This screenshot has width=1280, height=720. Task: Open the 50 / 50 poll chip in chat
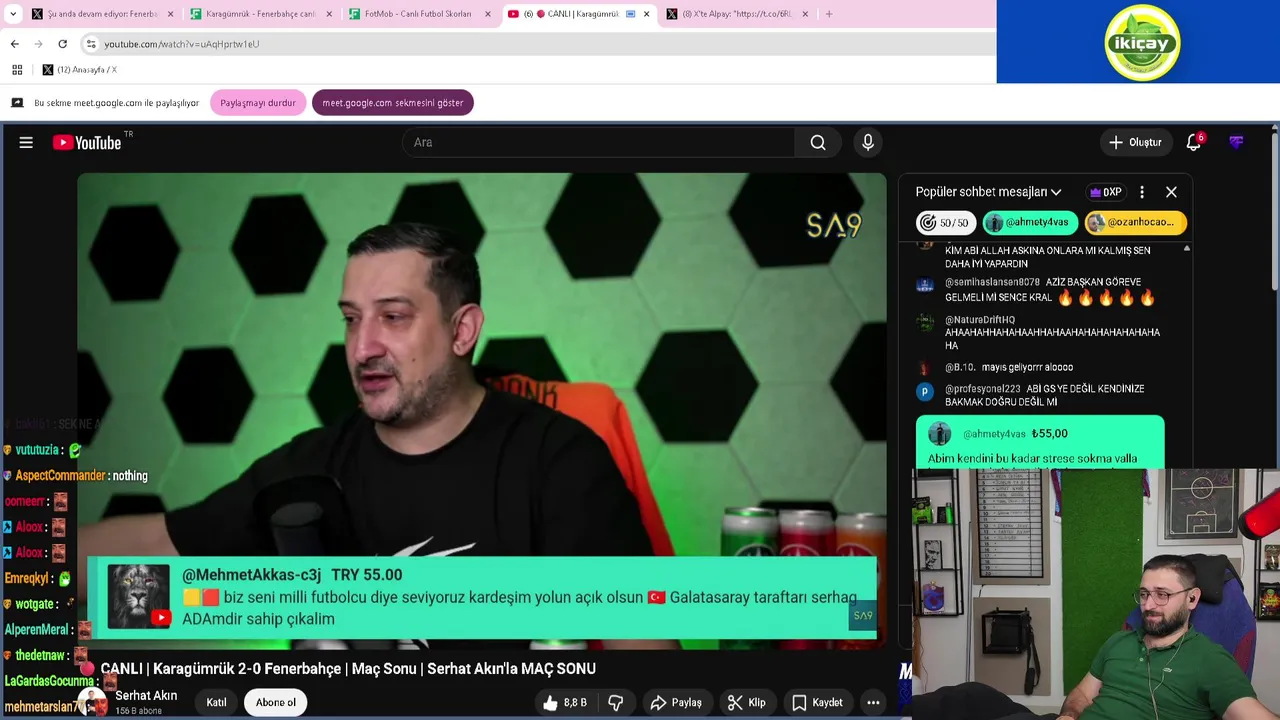click(946, 222)
